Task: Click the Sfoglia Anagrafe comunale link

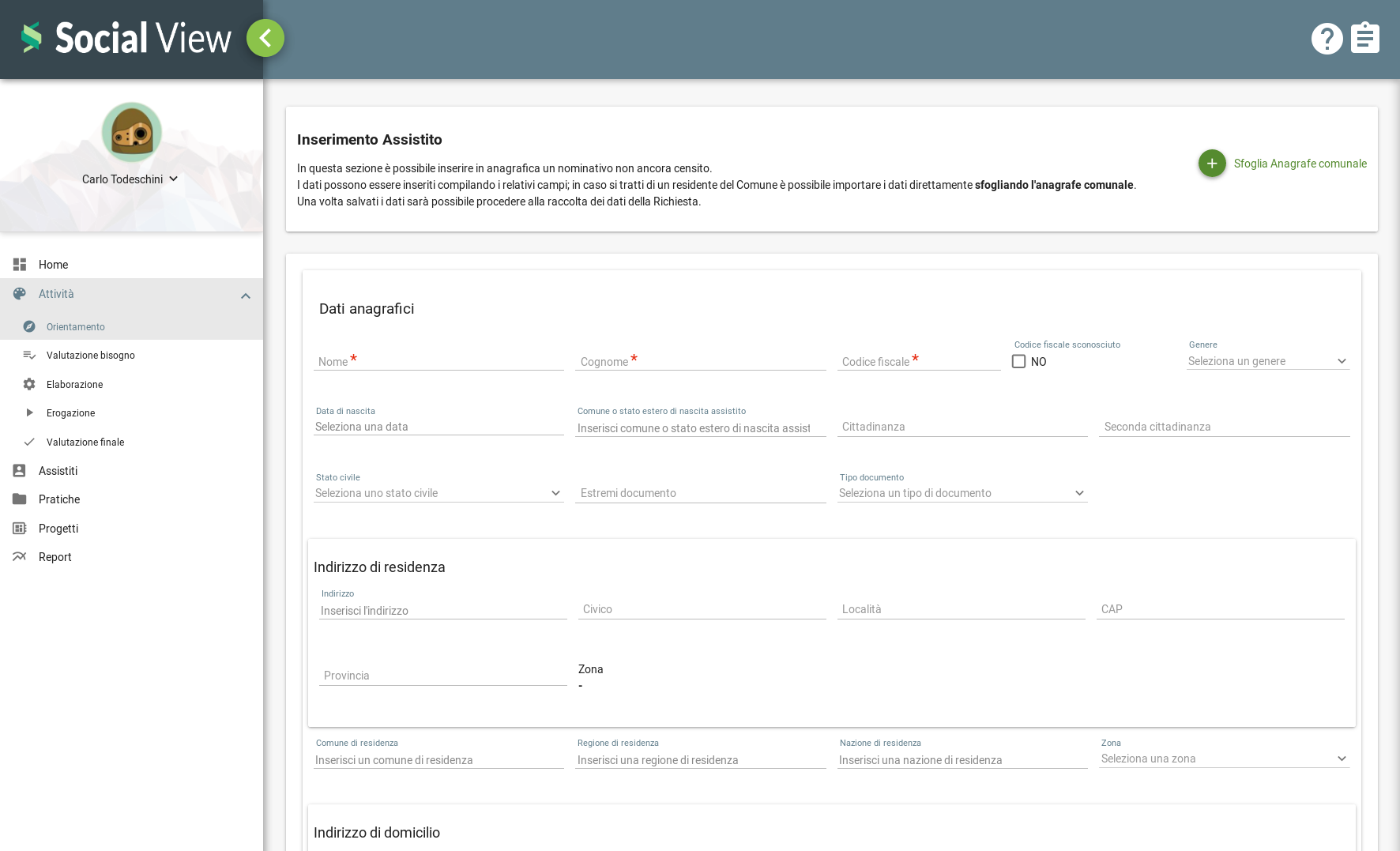Action: pos(1300,164)
